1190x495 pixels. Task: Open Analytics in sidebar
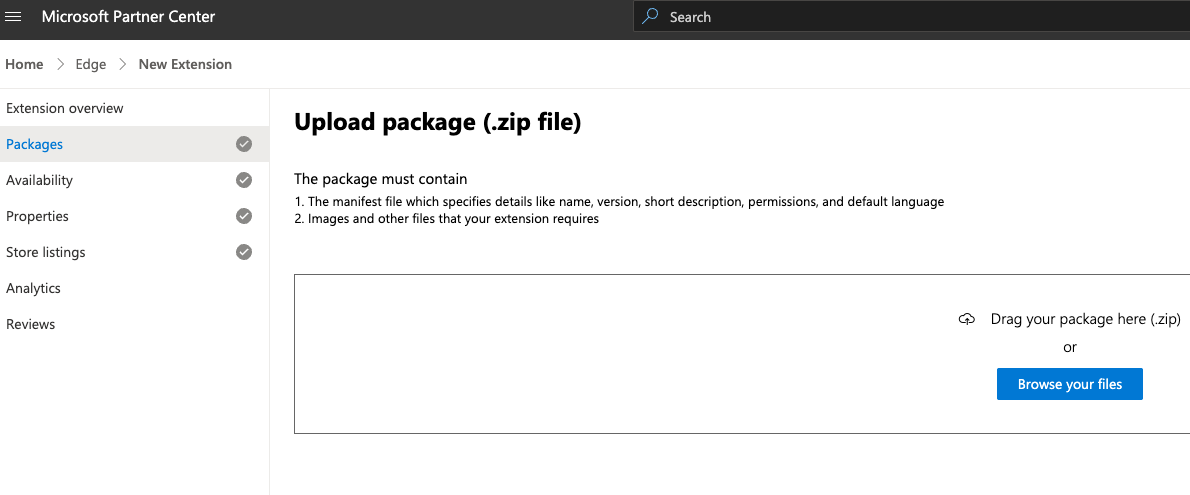[34, 288]
